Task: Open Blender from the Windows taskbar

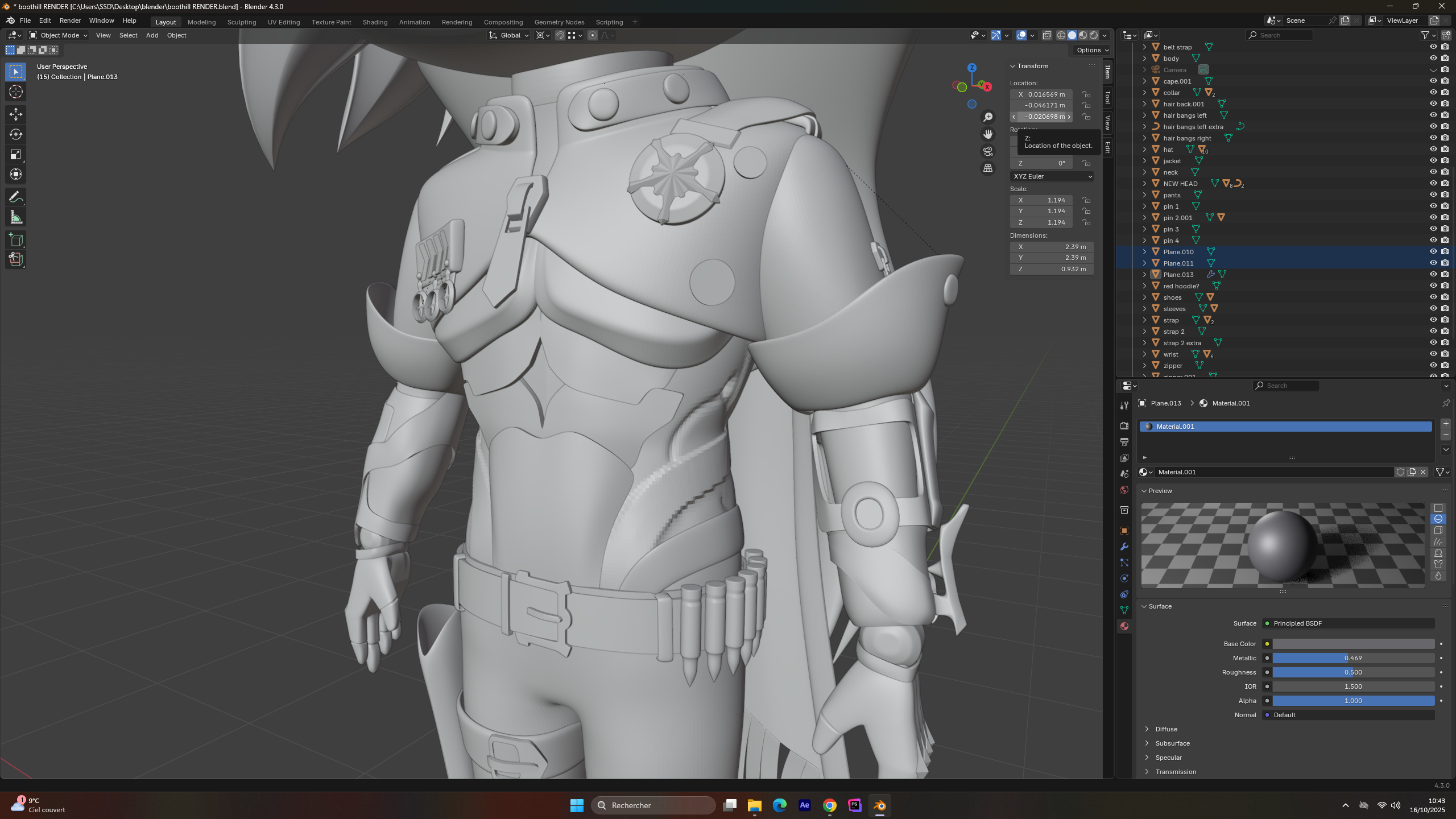Action: click(879, 805)
